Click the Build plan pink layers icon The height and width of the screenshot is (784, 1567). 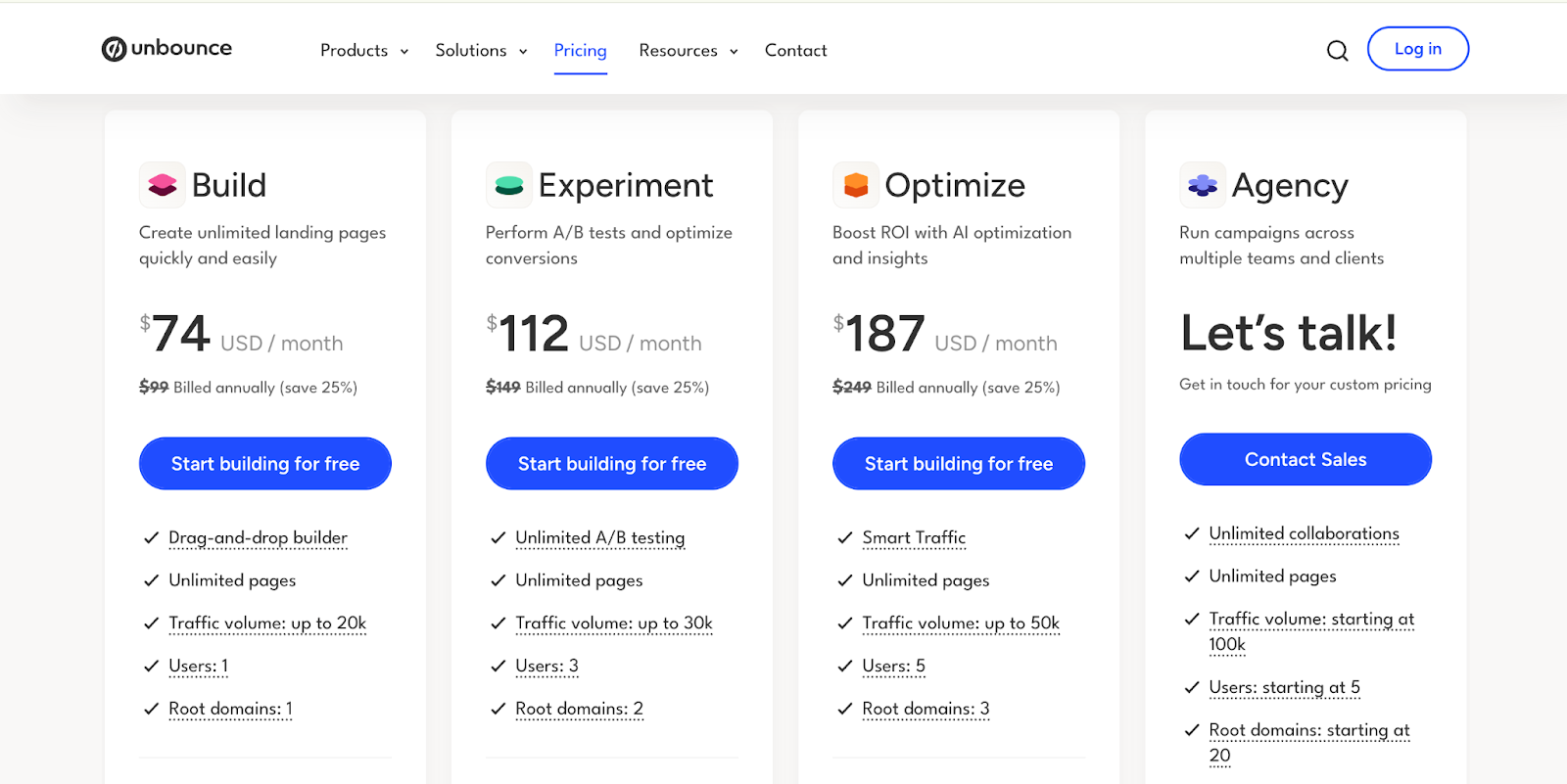(163, 185)
